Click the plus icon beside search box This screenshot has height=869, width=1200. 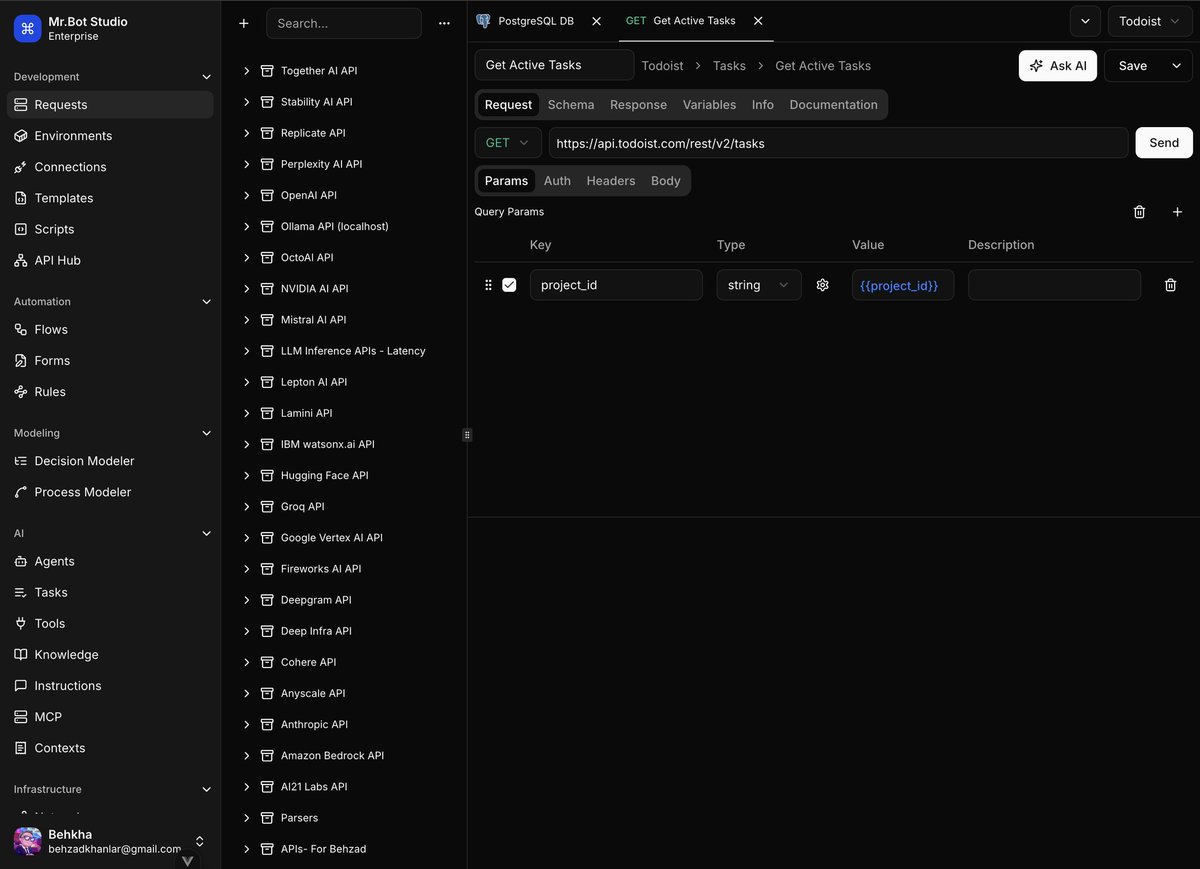(244, 23)
